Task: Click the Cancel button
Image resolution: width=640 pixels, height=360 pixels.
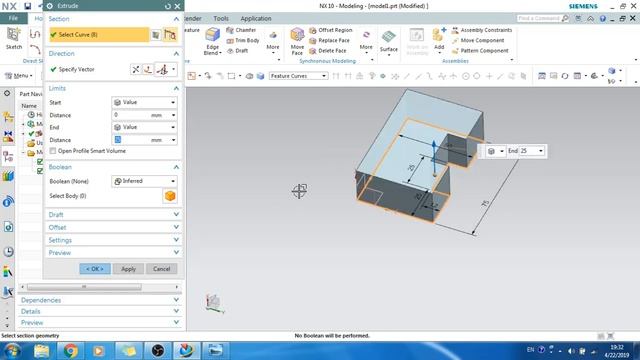Action: [x=162, y=269]
